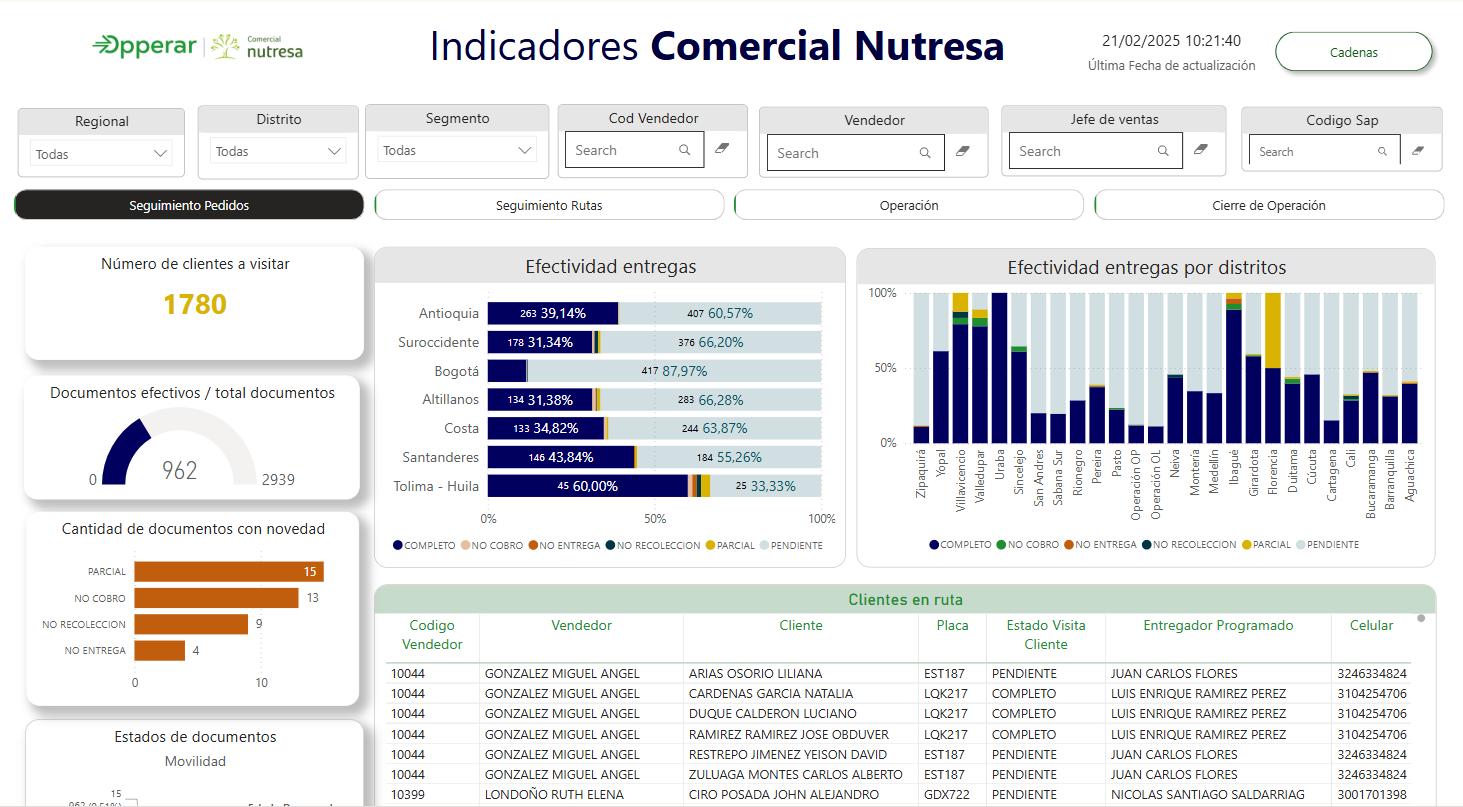
Task: Open the Distrito dropdown
Action: point(278,152)
